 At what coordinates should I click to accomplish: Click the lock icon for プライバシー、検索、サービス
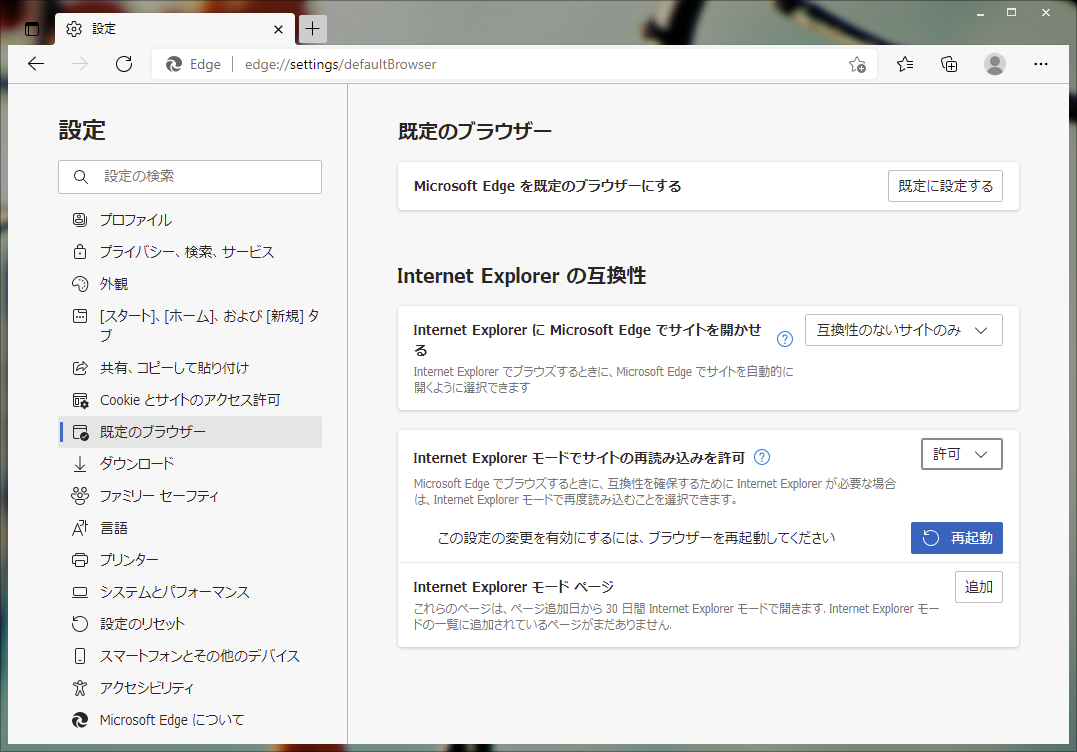pyautogui.click(x=80, y=252)
